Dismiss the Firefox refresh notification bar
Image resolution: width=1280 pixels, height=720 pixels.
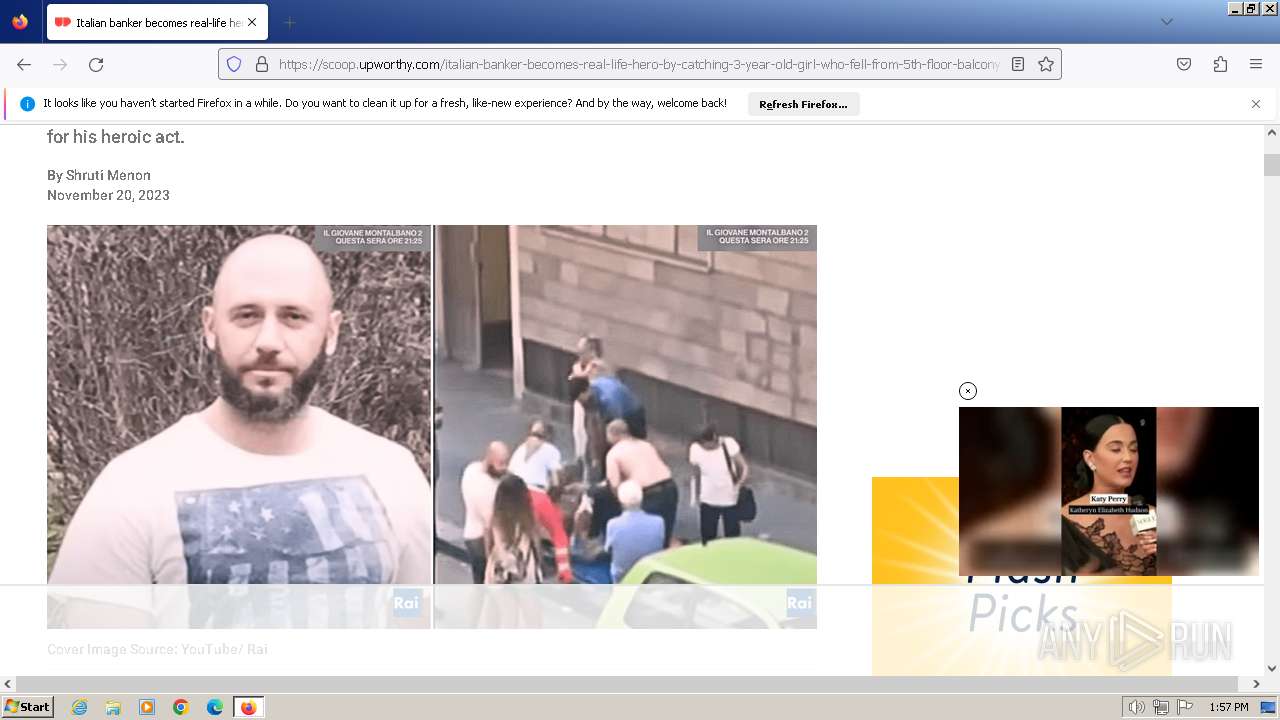(x=1256, y=104)
